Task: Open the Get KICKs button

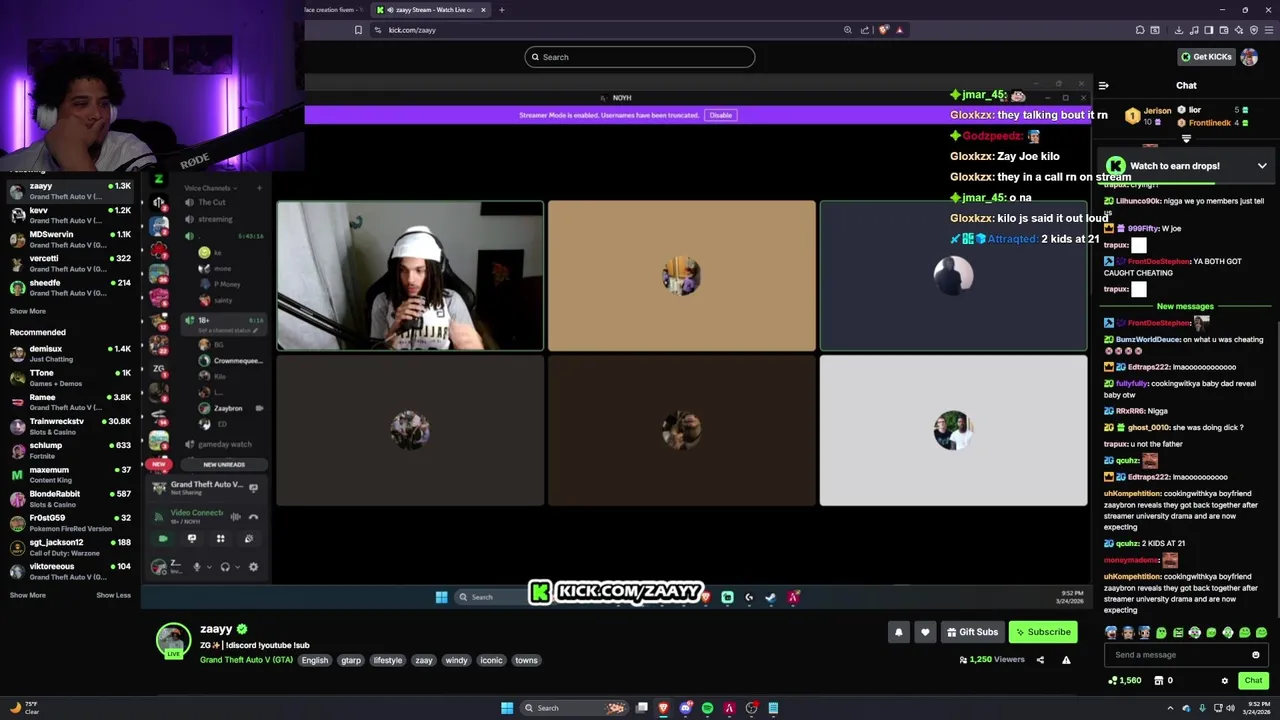Action: pos(1205,57)
